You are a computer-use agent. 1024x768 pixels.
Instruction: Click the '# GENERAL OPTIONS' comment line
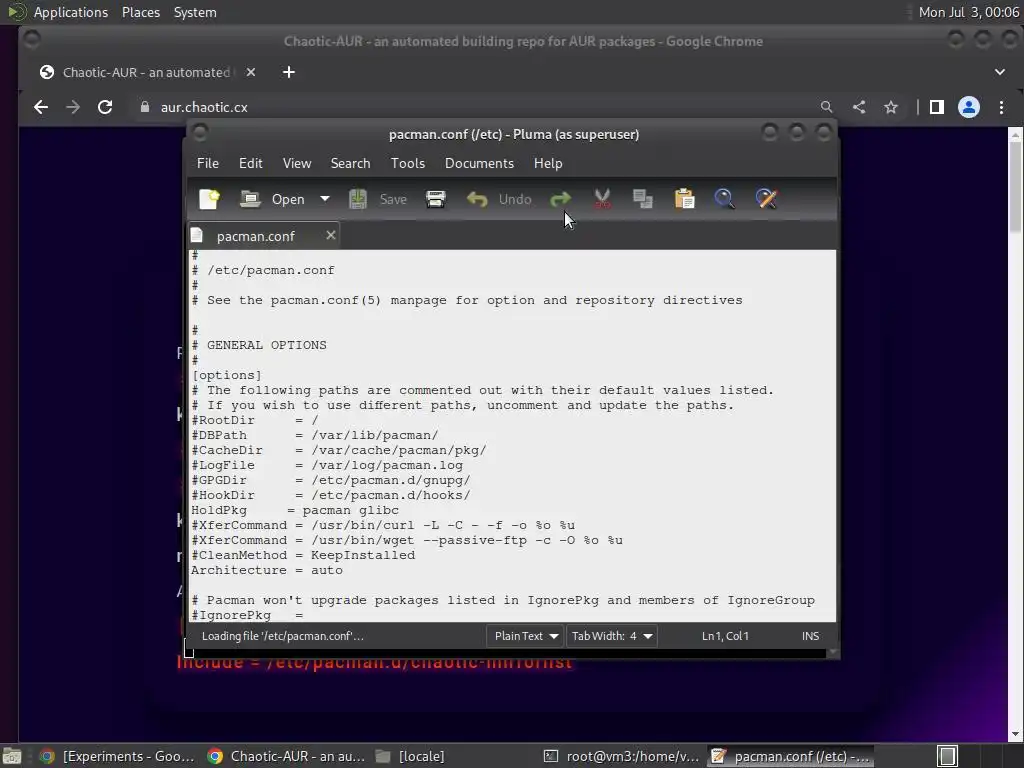[259, 345]
